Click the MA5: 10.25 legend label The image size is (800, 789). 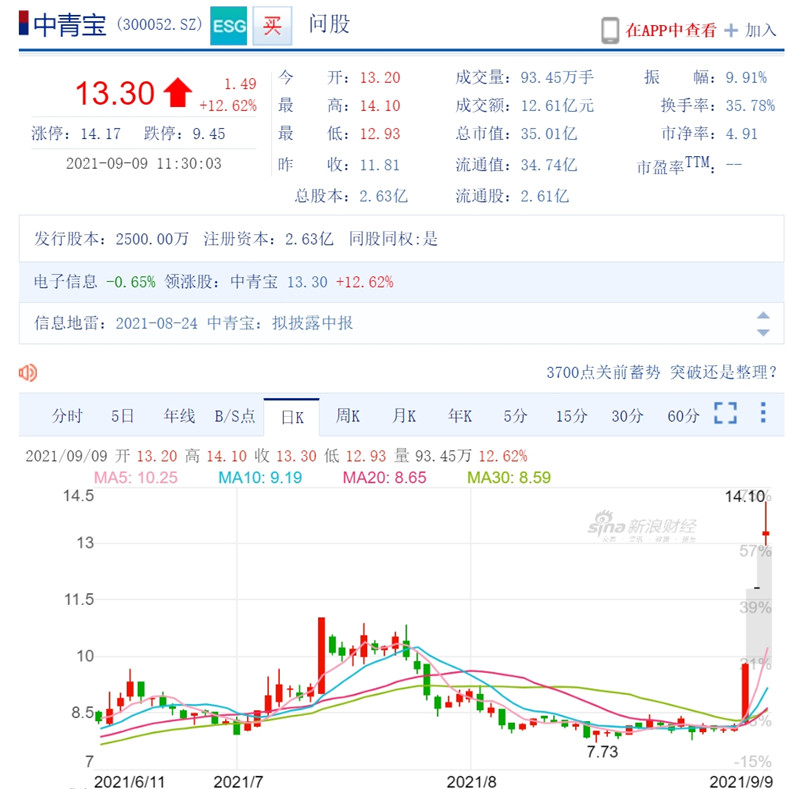tap(136, 478)
